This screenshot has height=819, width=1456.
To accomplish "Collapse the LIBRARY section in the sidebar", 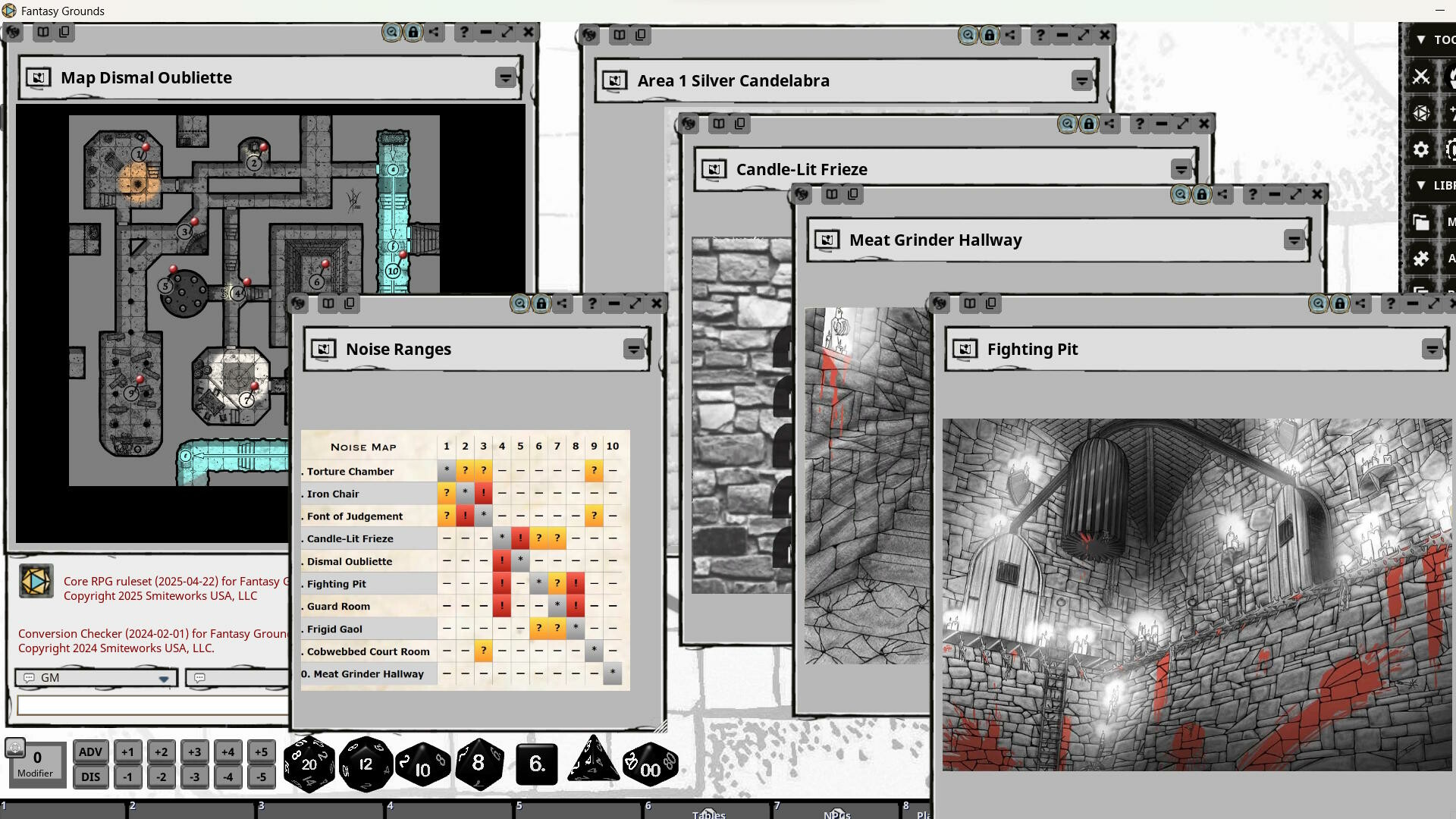I will click(1420, 184).
